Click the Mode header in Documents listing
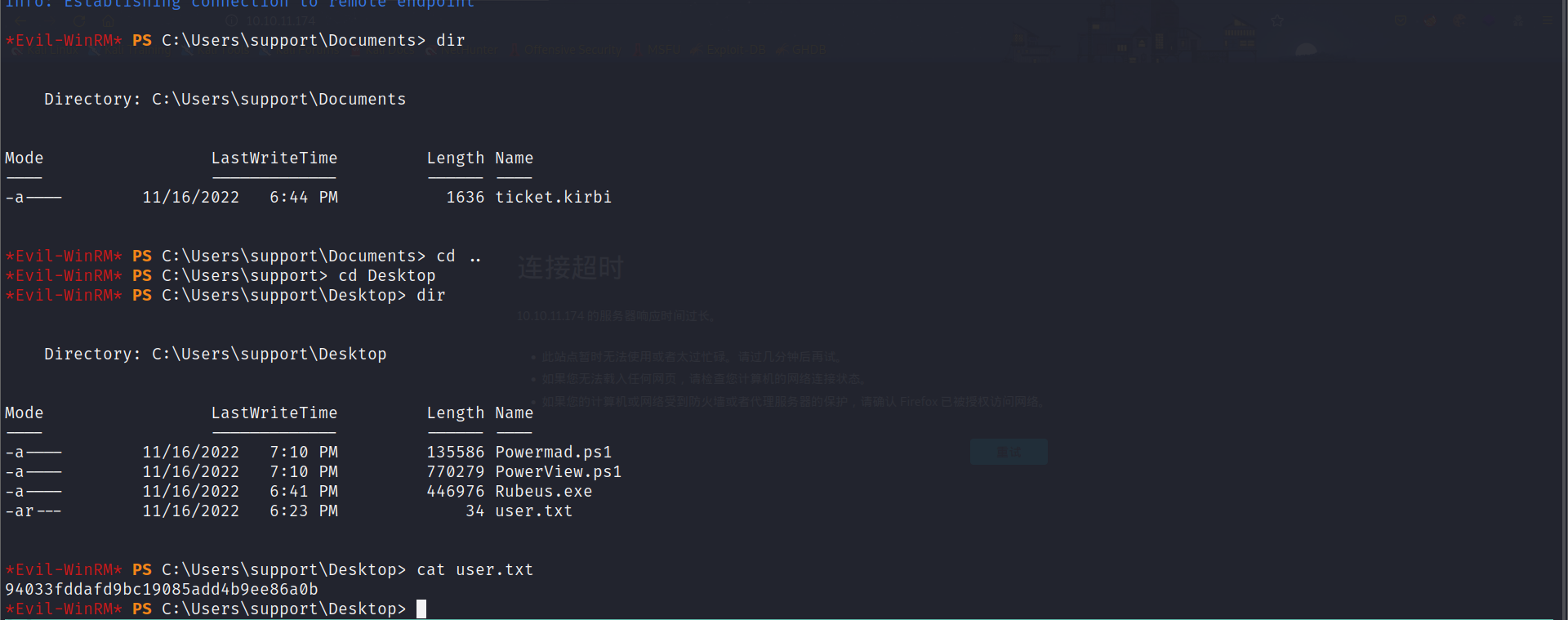 pos(24,158)
